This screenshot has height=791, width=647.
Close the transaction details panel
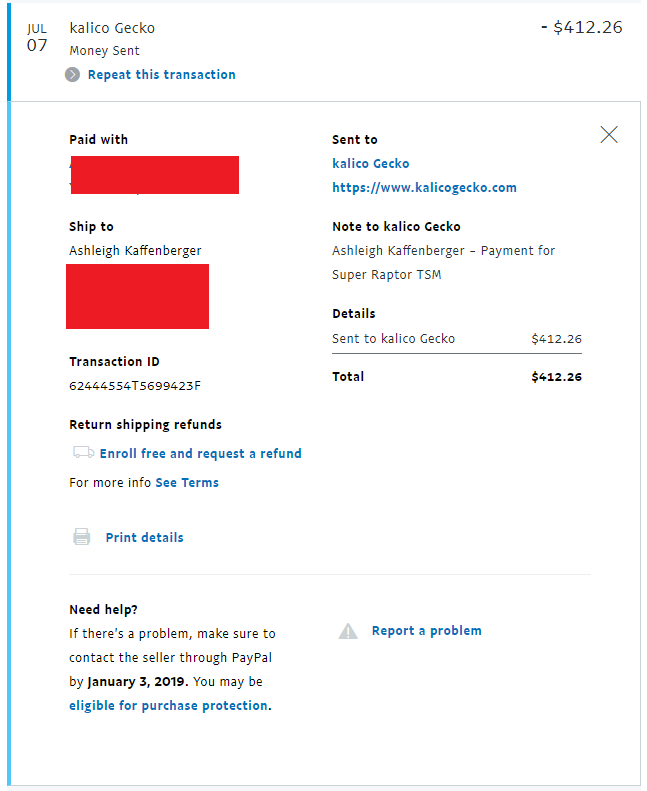pyautogui.click(x=609, y=135)
